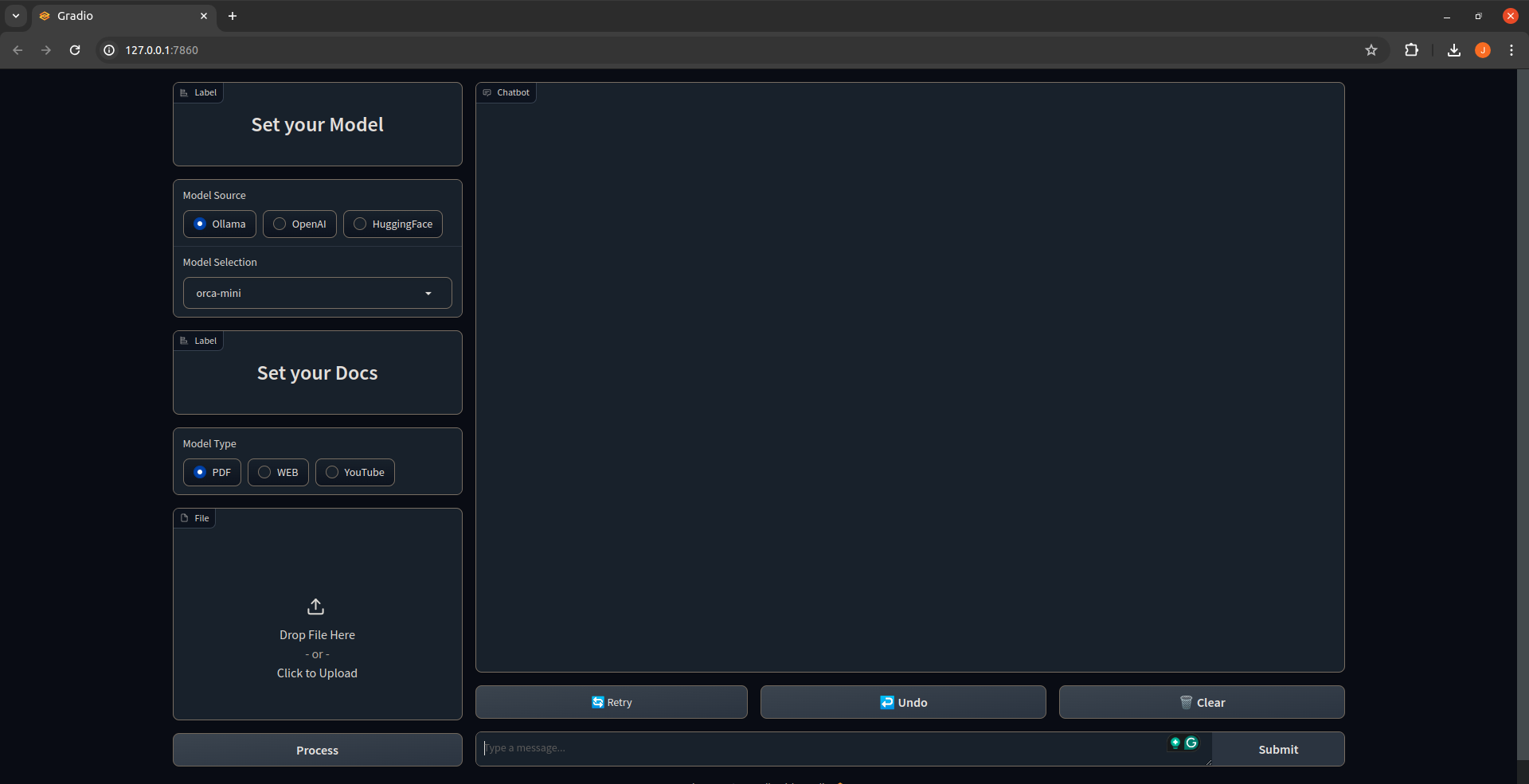Click the File label icon

point(184,518)
